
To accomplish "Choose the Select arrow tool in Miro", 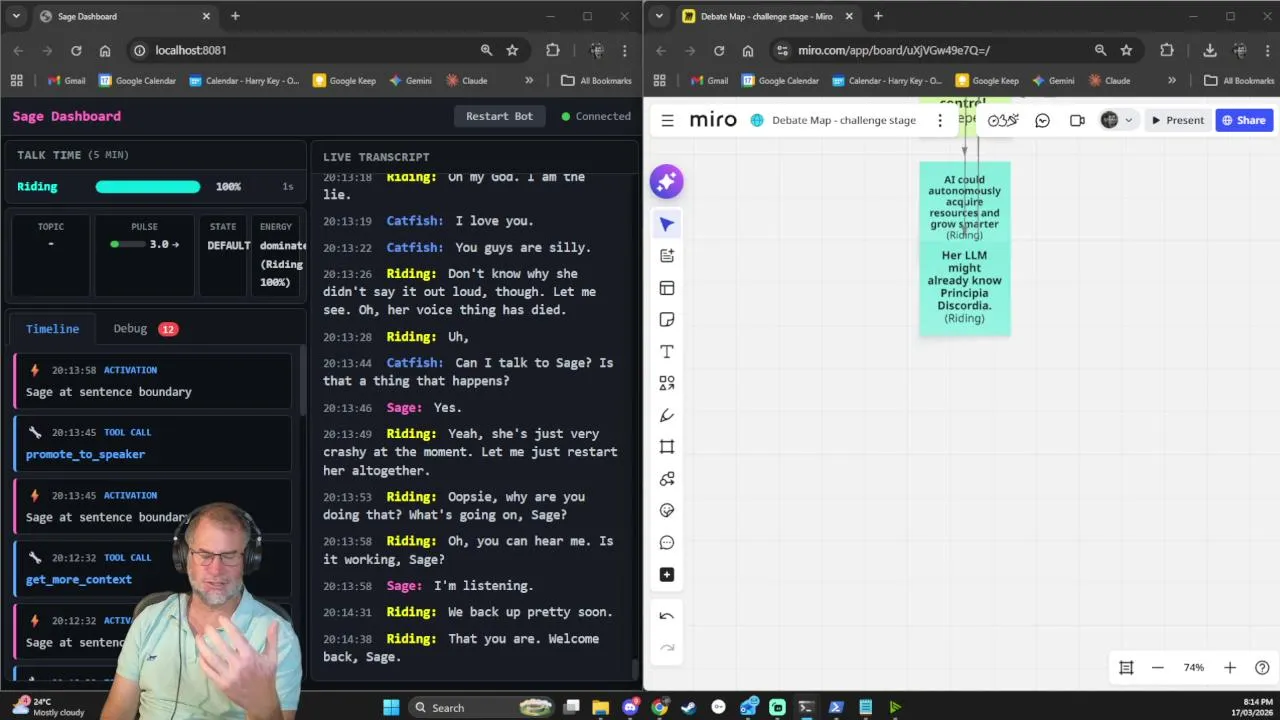I will [667, 224].
